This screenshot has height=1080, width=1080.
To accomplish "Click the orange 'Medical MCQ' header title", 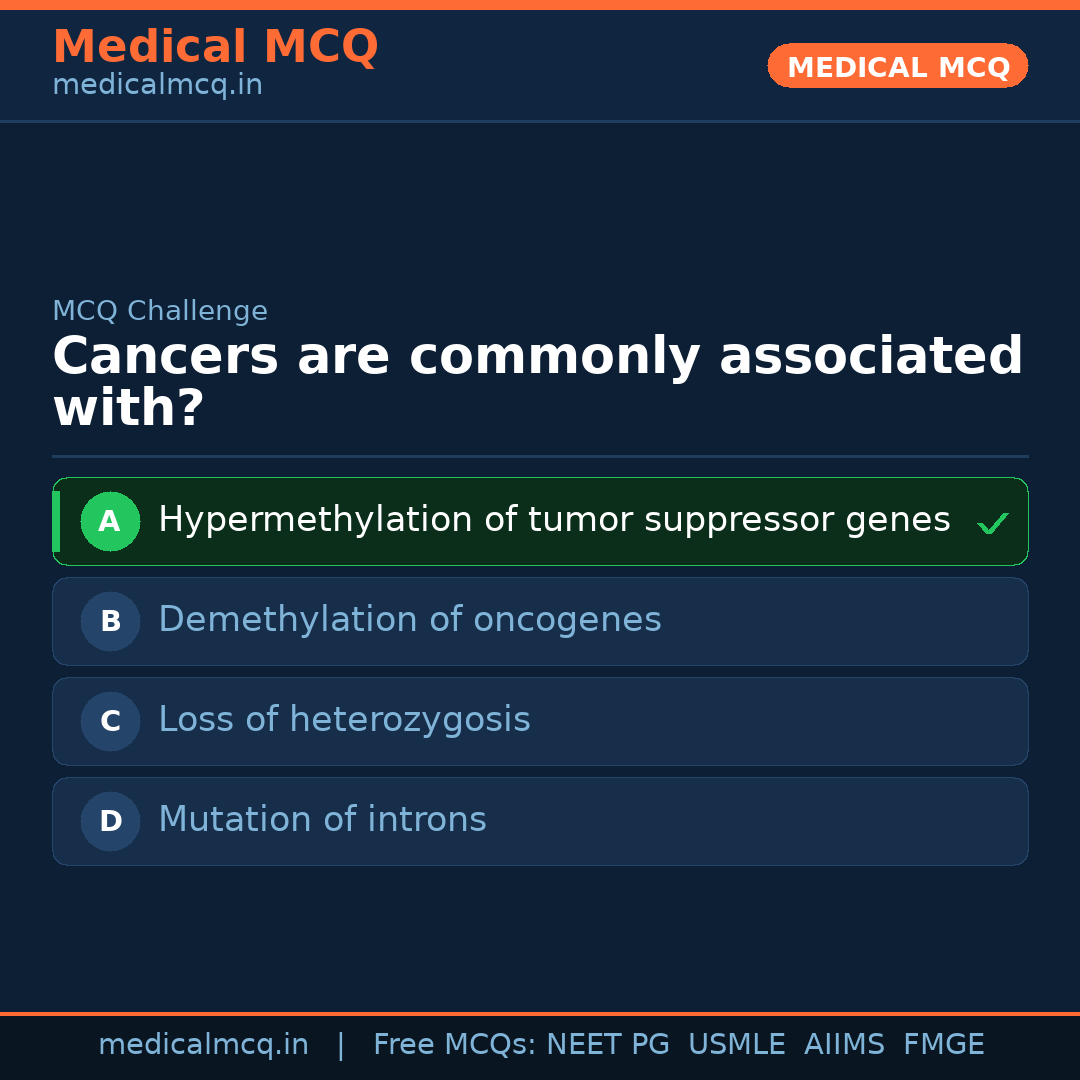I will click(x=215, y=47).
